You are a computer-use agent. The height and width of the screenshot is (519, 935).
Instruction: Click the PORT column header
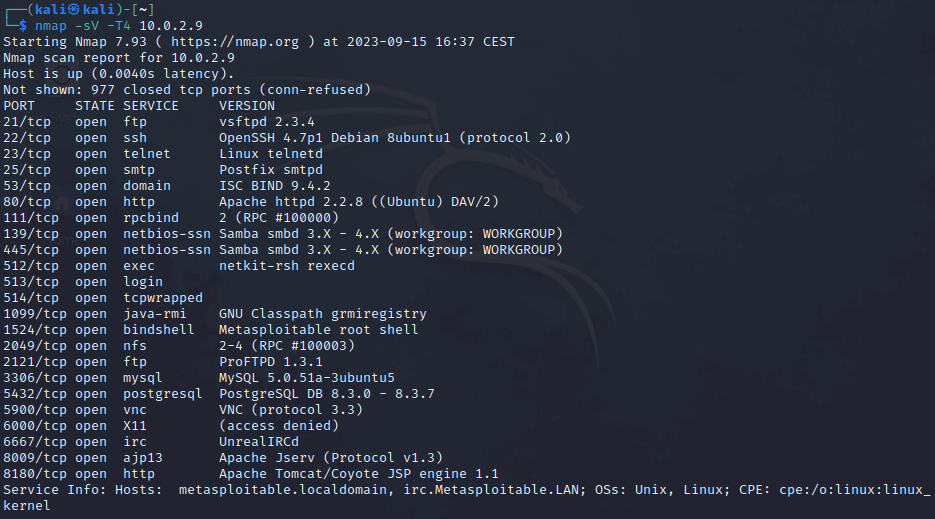(x=19, y=106)
